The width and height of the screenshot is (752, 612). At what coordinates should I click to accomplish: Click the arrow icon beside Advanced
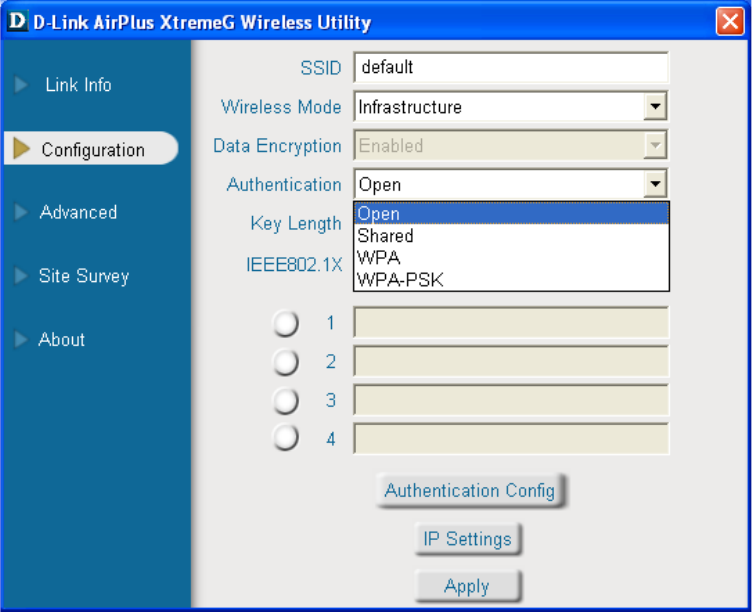[21, 212]
